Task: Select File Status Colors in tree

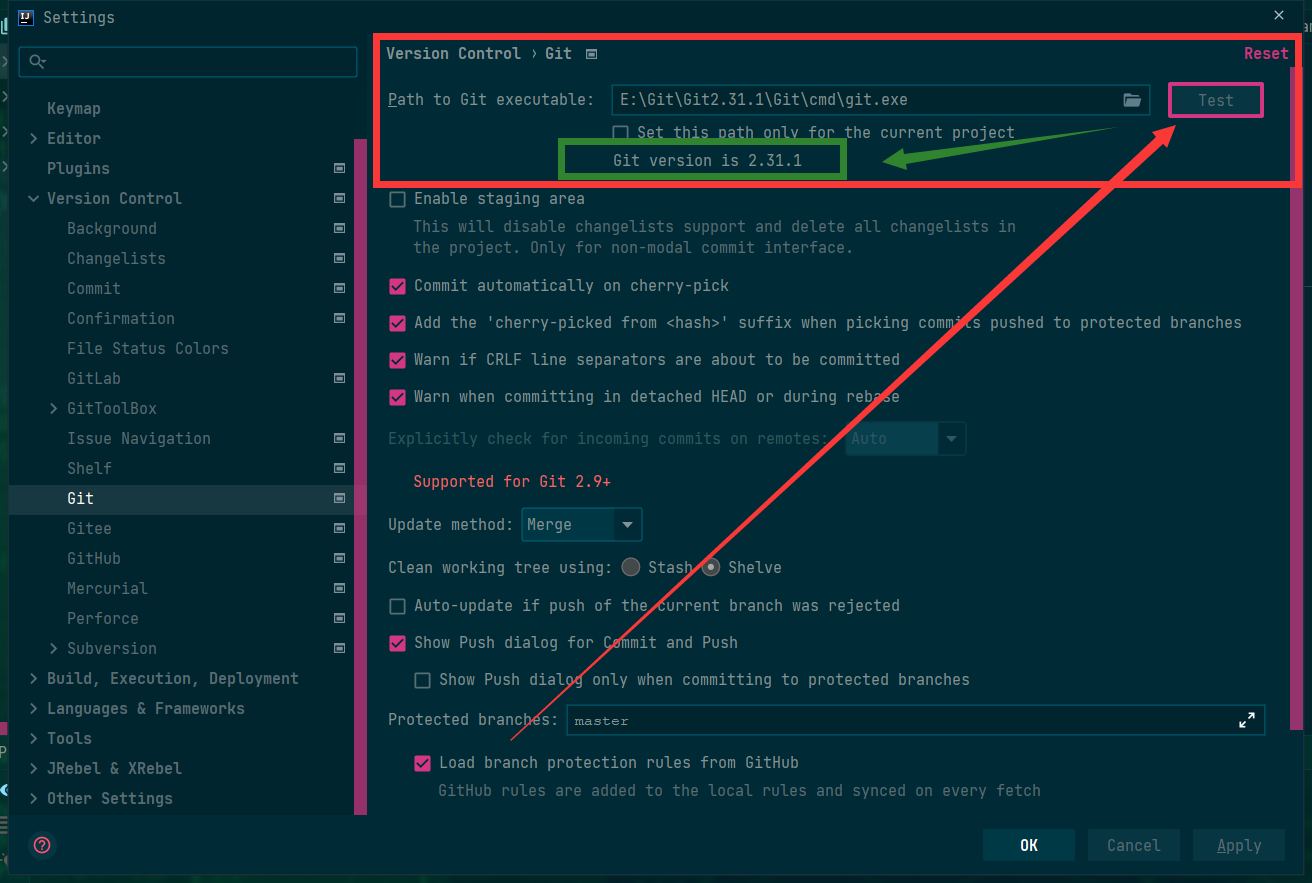Action: pyautogui.click(x=148, y=348)
